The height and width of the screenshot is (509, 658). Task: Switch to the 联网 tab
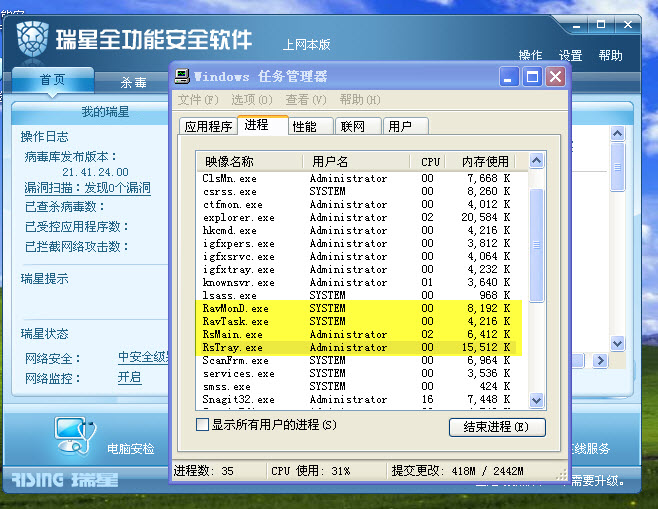(358, 126)
